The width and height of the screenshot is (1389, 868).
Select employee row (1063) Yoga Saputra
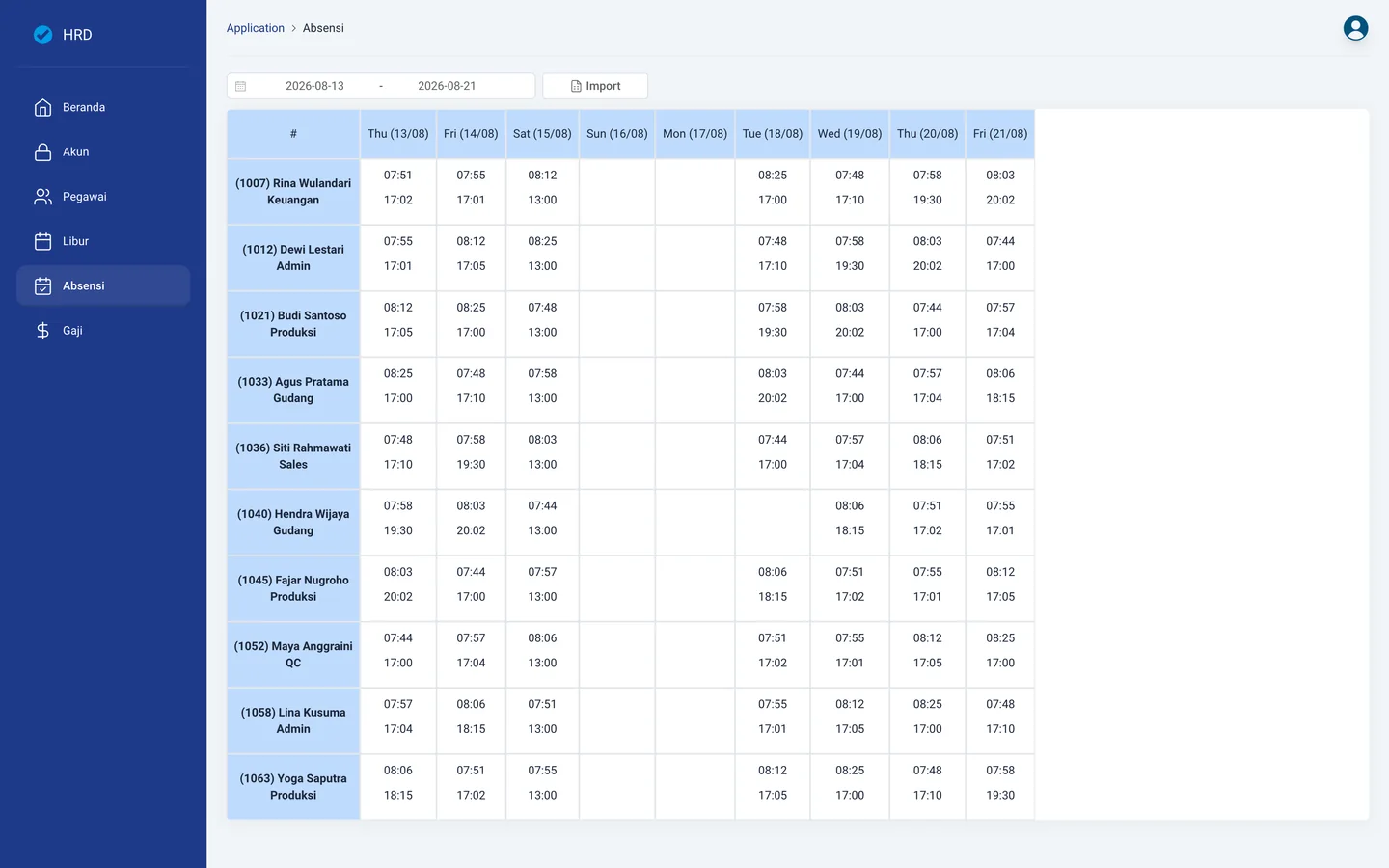(x=293, y=787)
